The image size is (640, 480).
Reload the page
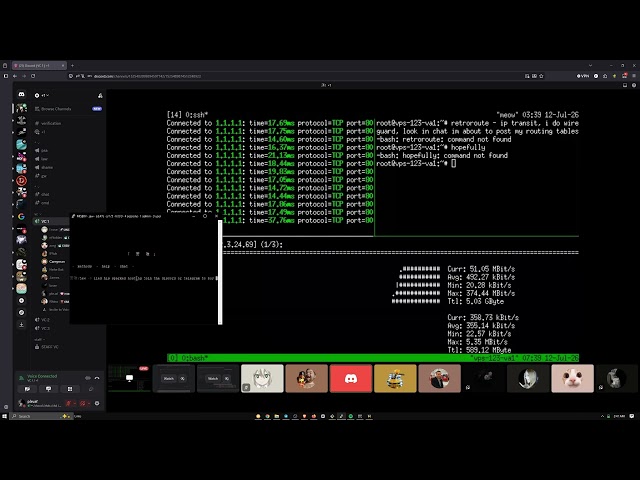coord(33,76)
